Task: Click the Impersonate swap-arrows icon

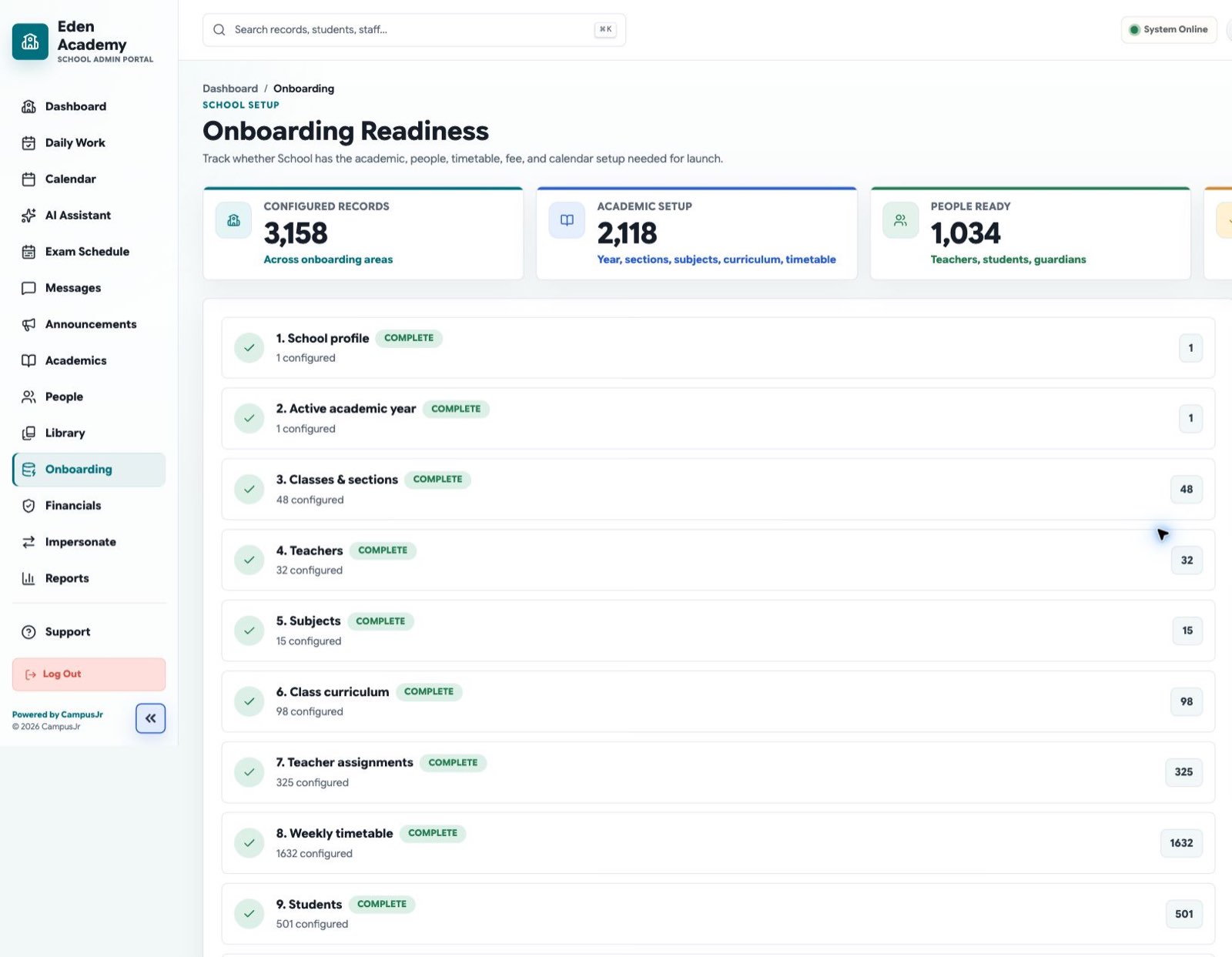Action: [28, 542]
